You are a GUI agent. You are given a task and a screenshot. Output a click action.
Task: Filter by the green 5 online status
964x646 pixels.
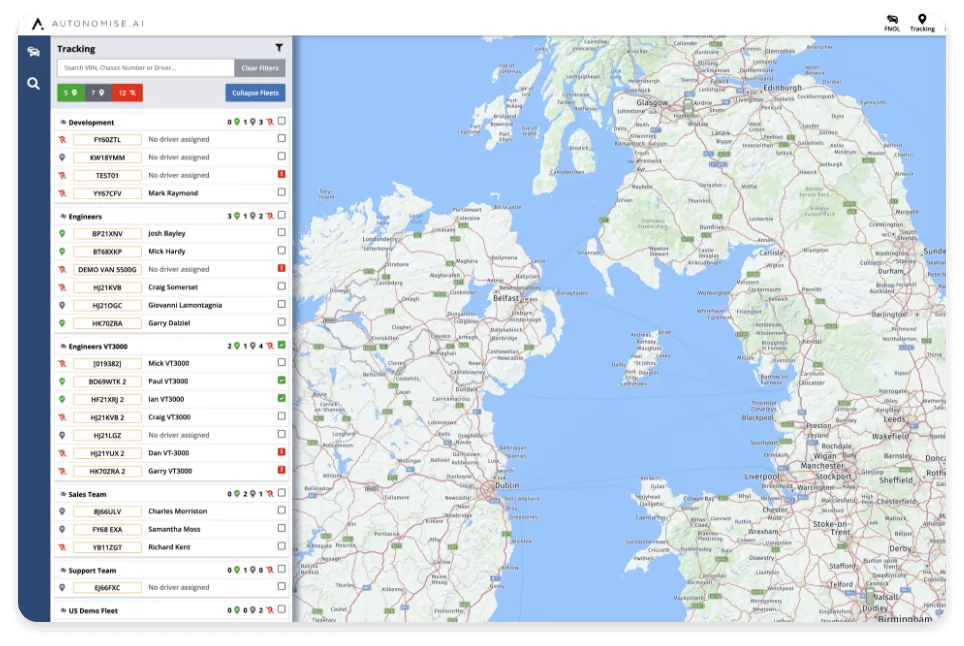point(70,93)
